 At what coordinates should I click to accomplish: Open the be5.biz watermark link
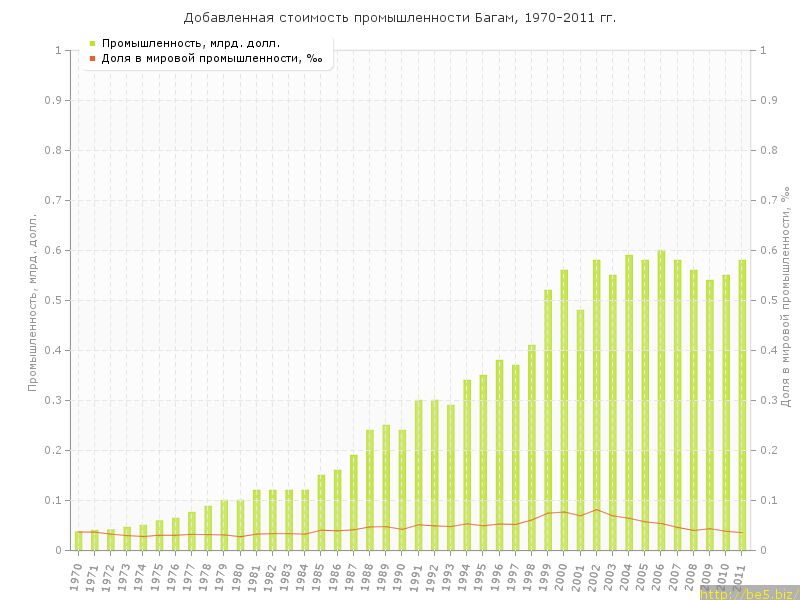(x=748, y=593)
